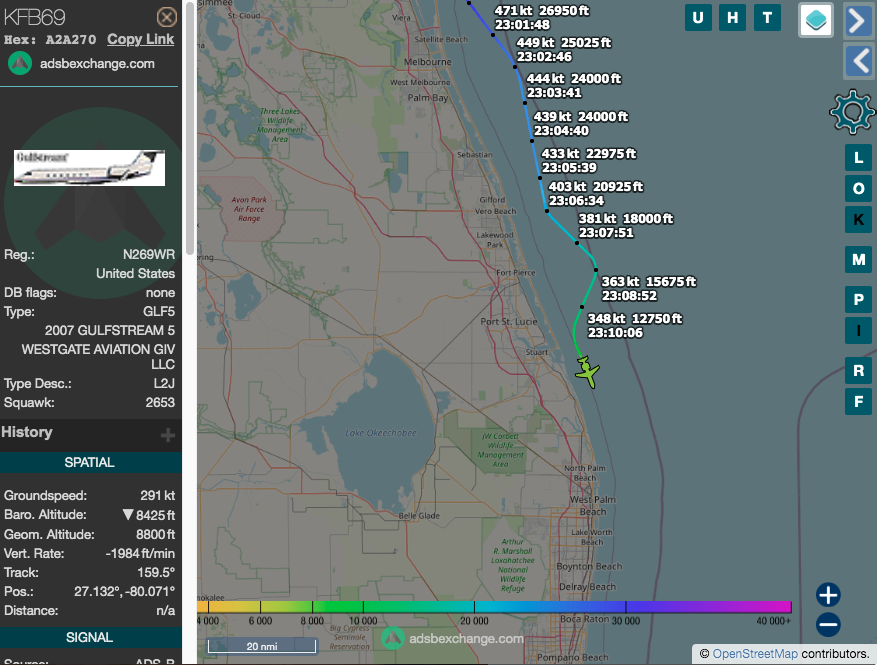Toggle the I map option button
The image size is (877, 665).
pos(858,331)
